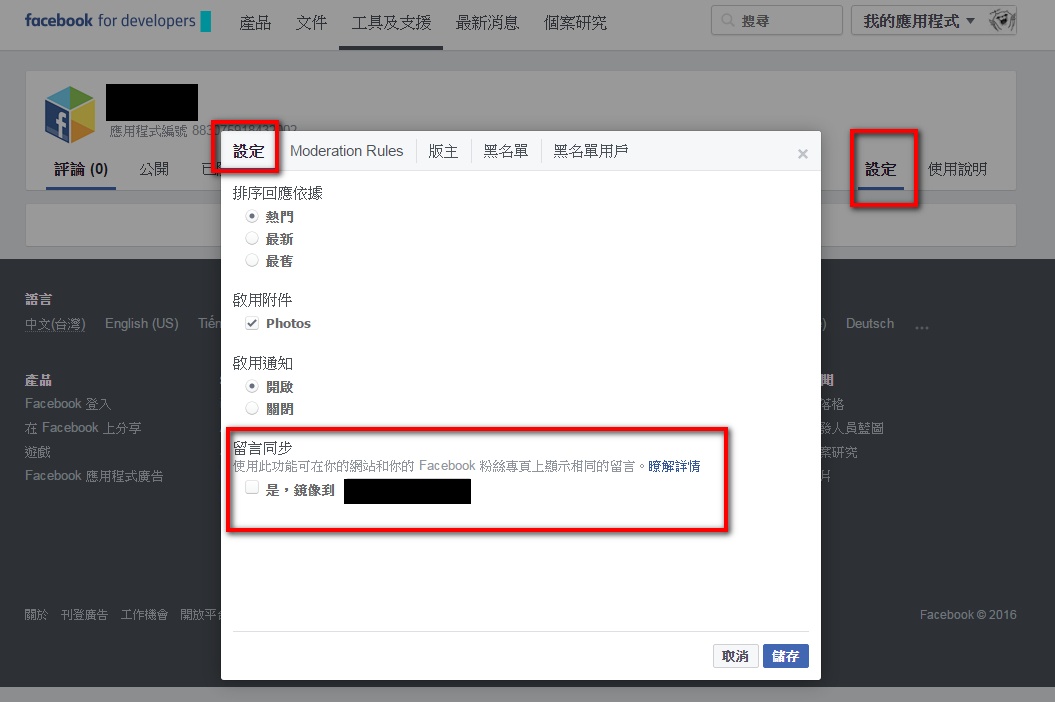Image resolution: width=1055 pixels, height=702 pixels.
Task: Open the 評論 (0) tab
Action: click(x=81, y=169)
